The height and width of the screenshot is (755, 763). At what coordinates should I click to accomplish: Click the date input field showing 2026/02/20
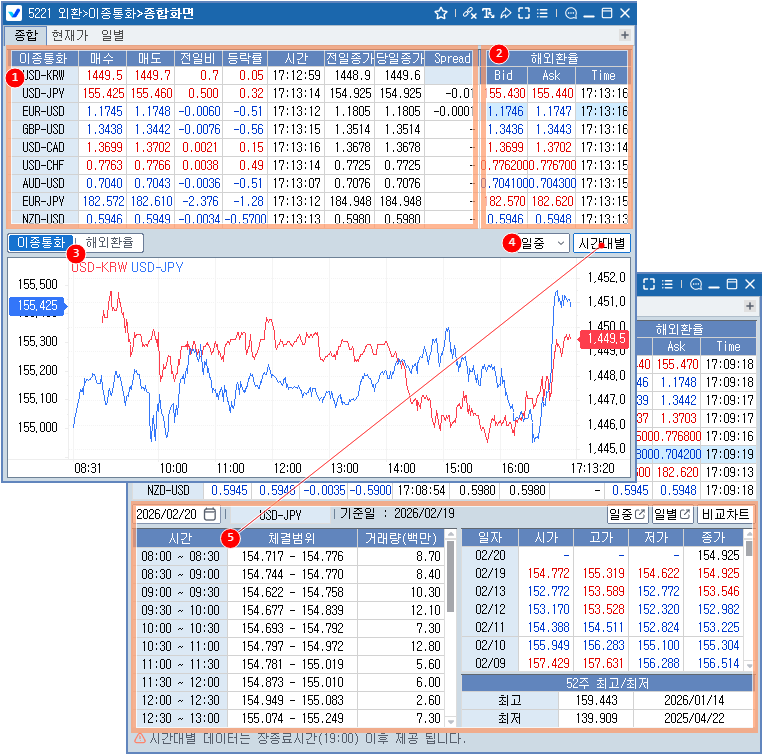[168, 514]
